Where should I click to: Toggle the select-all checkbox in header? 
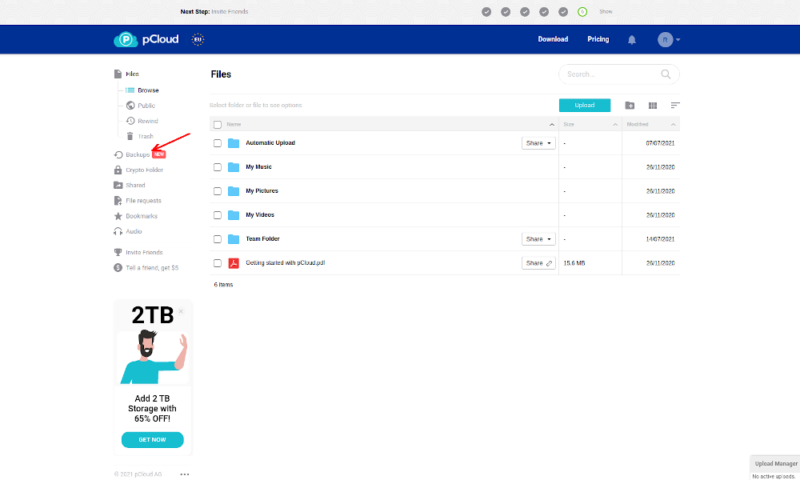coord(217,125)
